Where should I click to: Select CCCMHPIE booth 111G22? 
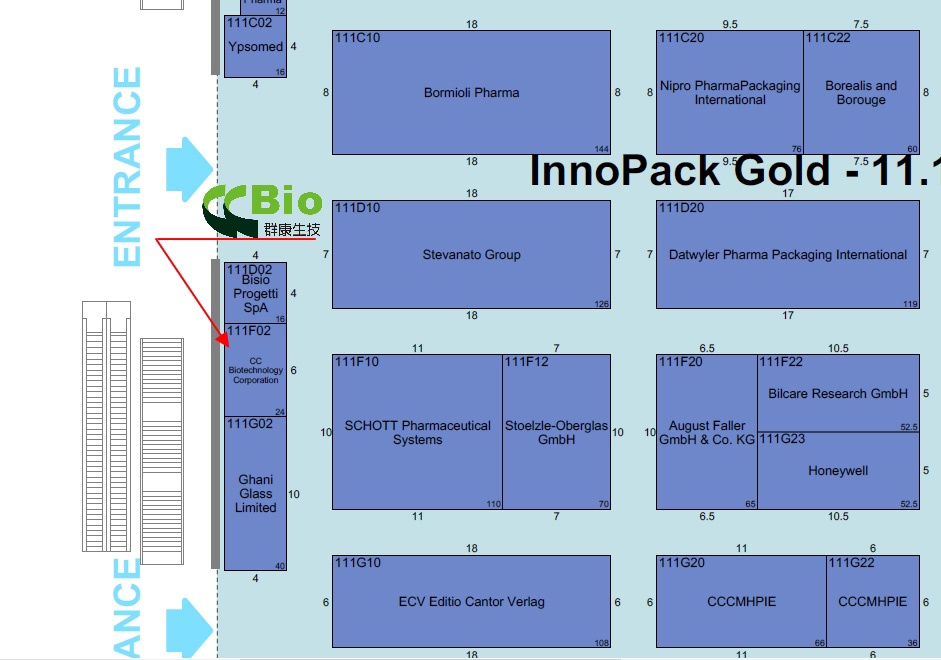coord(873,601)
